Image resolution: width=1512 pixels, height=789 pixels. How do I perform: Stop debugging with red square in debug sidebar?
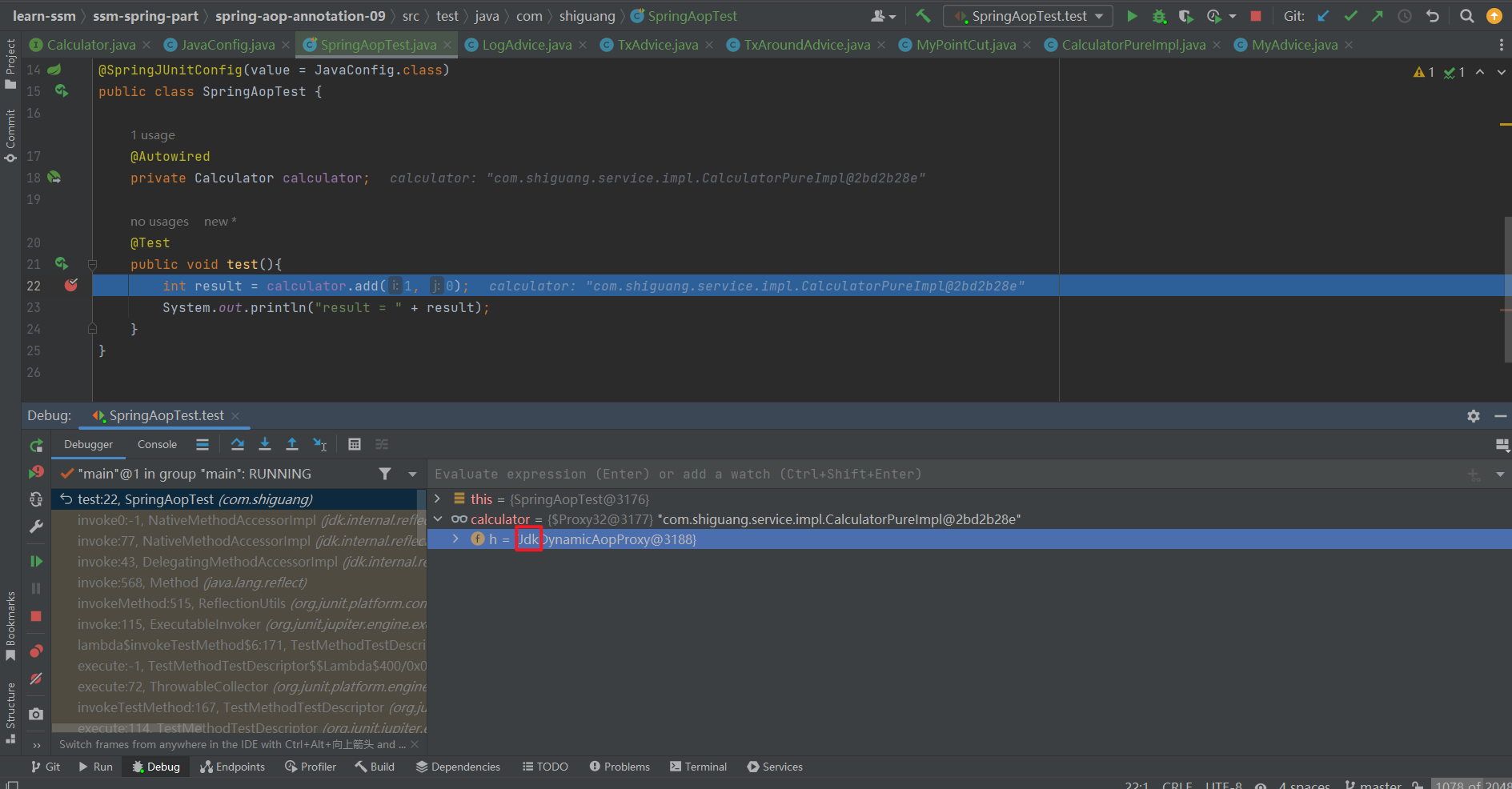click(x=36, y=616)
